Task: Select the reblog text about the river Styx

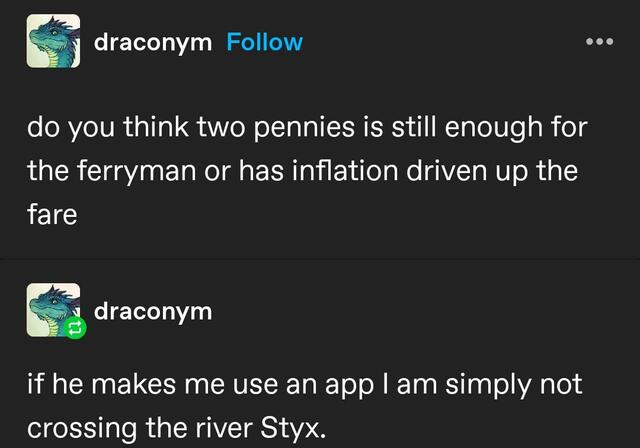Action: [300, 406]
